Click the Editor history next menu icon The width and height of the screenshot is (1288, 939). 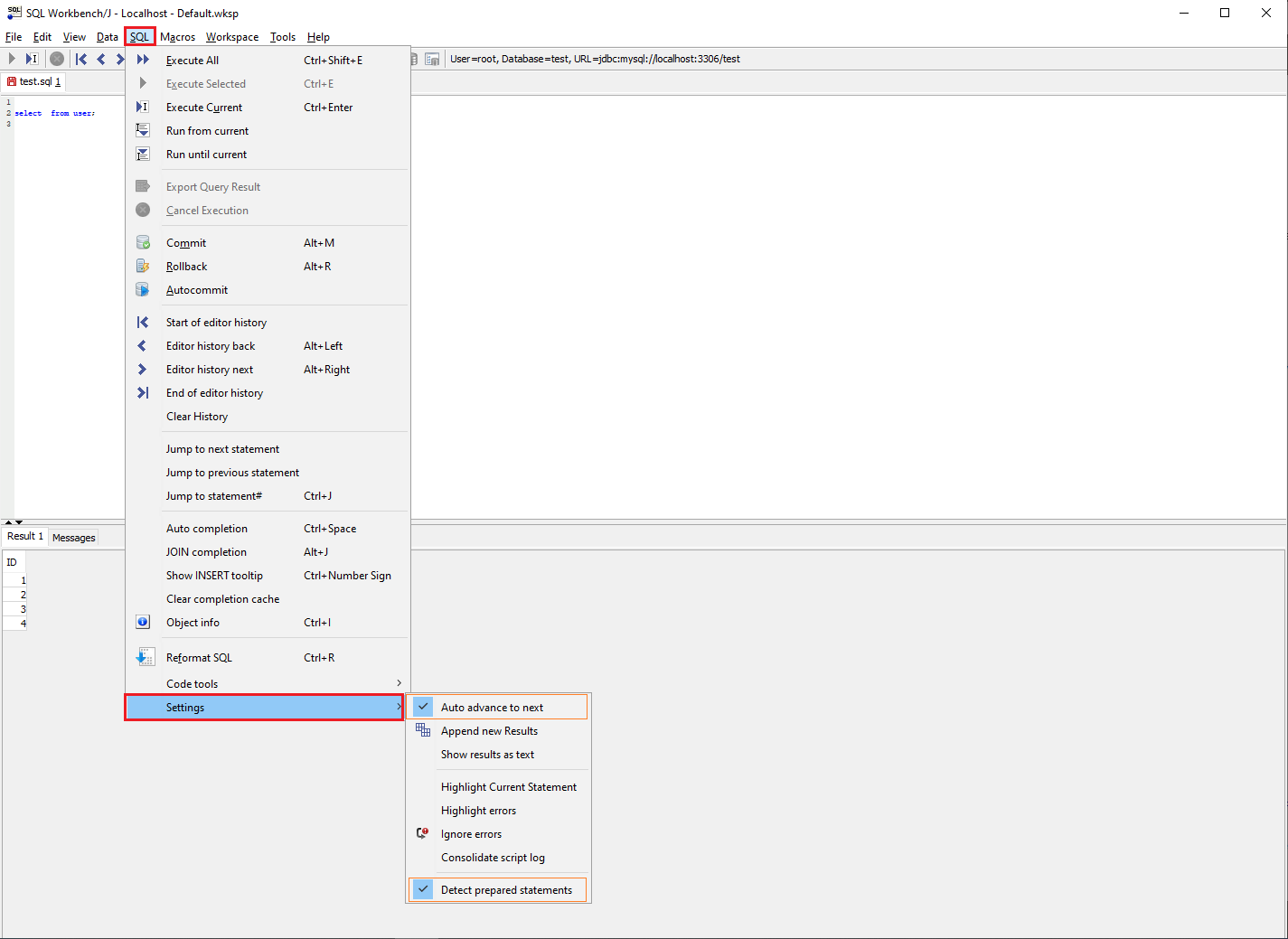142,369
